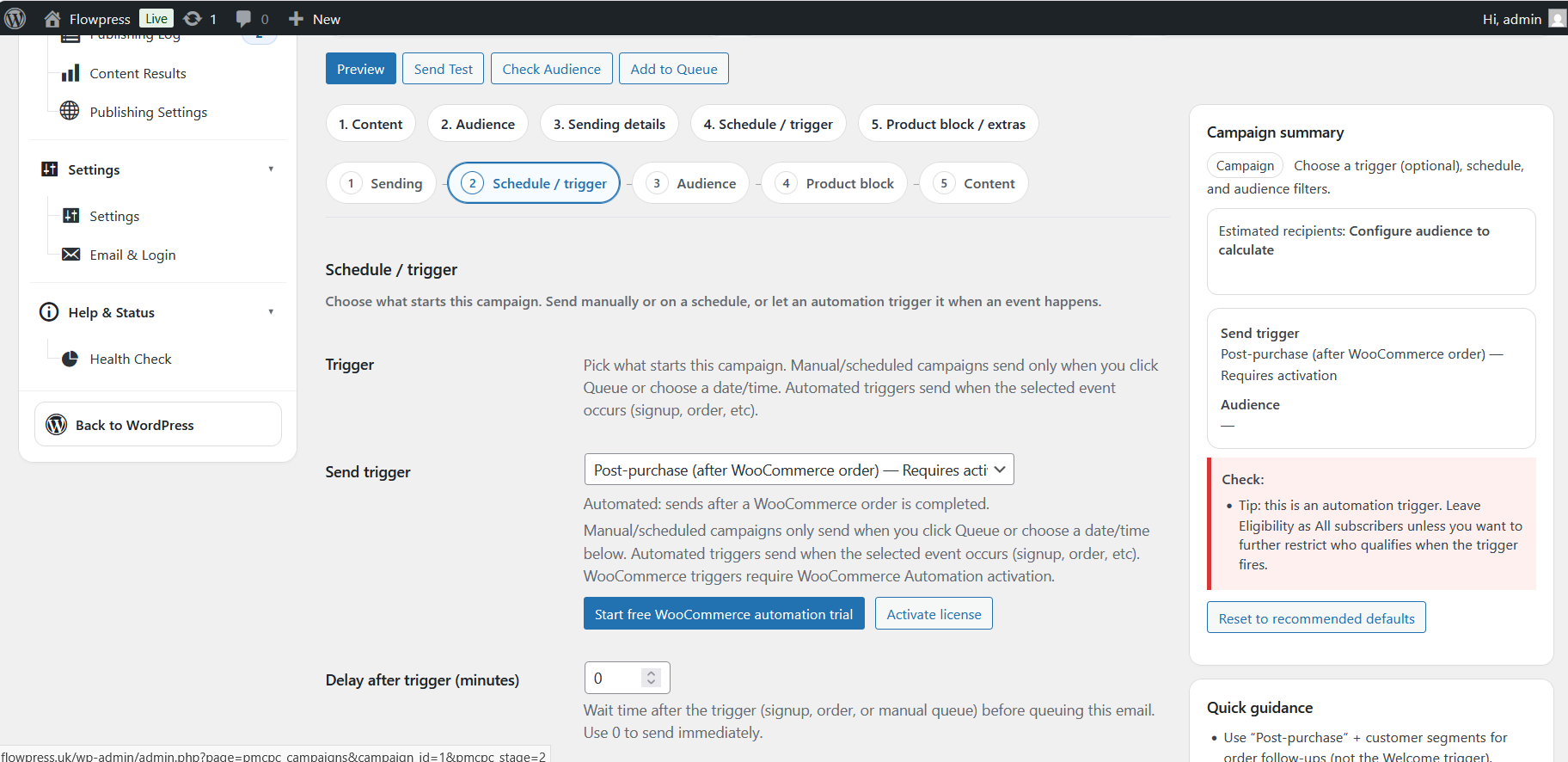Select the 2. Audience tab
Screen dimensions: 1568x762
click(x=478, y=124)
